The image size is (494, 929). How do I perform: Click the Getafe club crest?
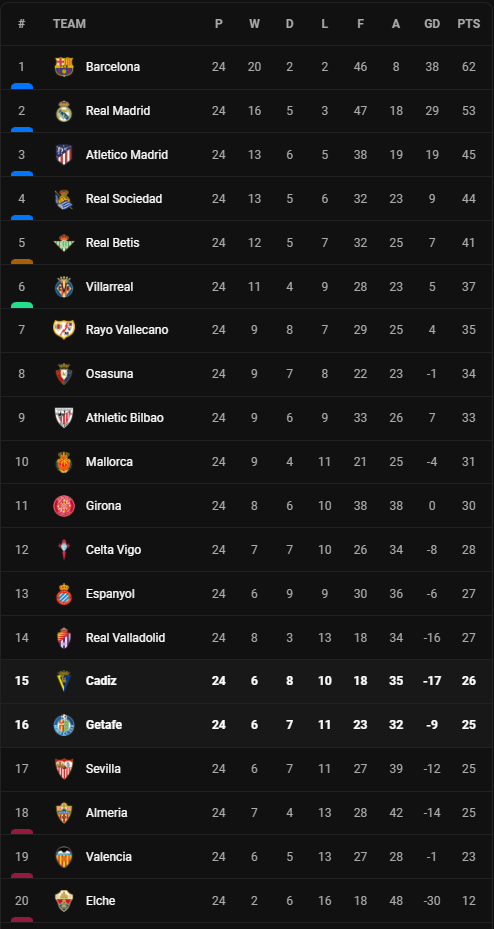pos(64,725)
